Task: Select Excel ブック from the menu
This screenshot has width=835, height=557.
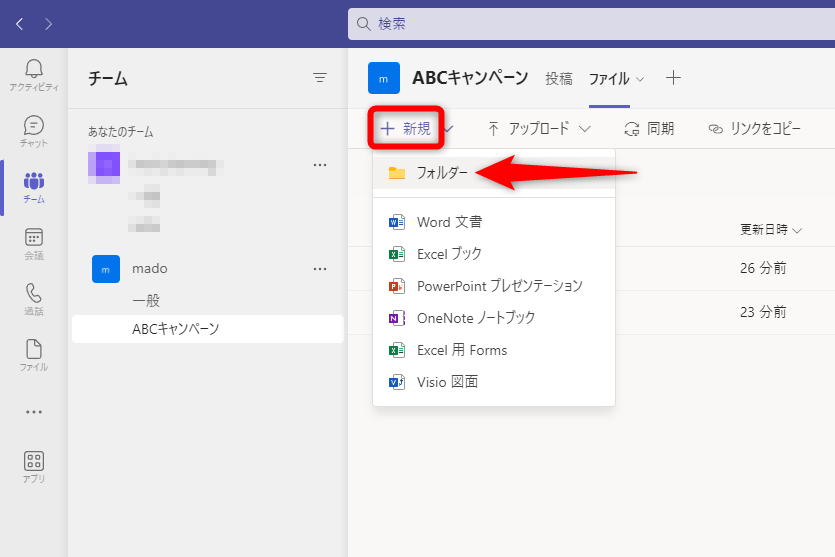Action: click(x=494, y=254)
